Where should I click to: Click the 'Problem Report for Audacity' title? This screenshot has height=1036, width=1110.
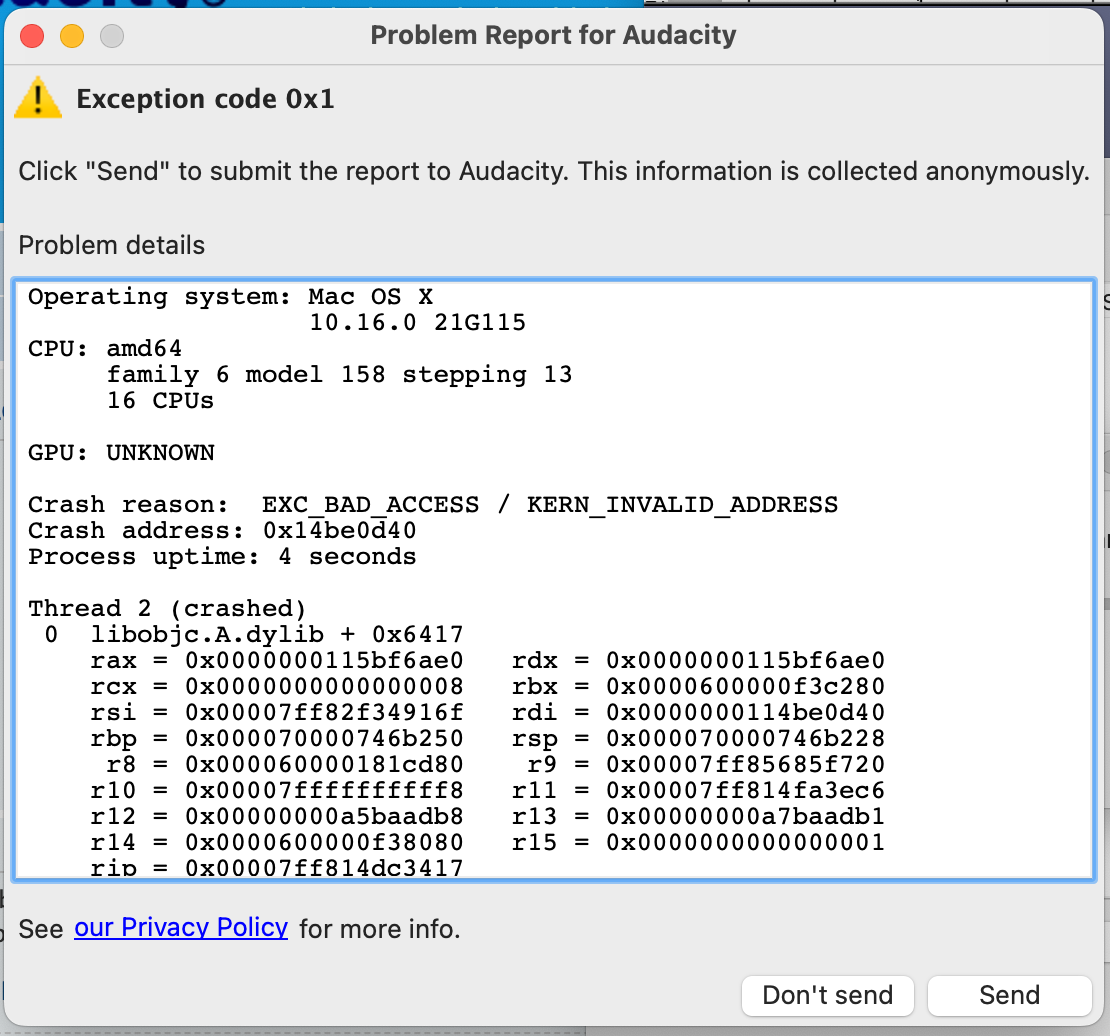(554, 35)
